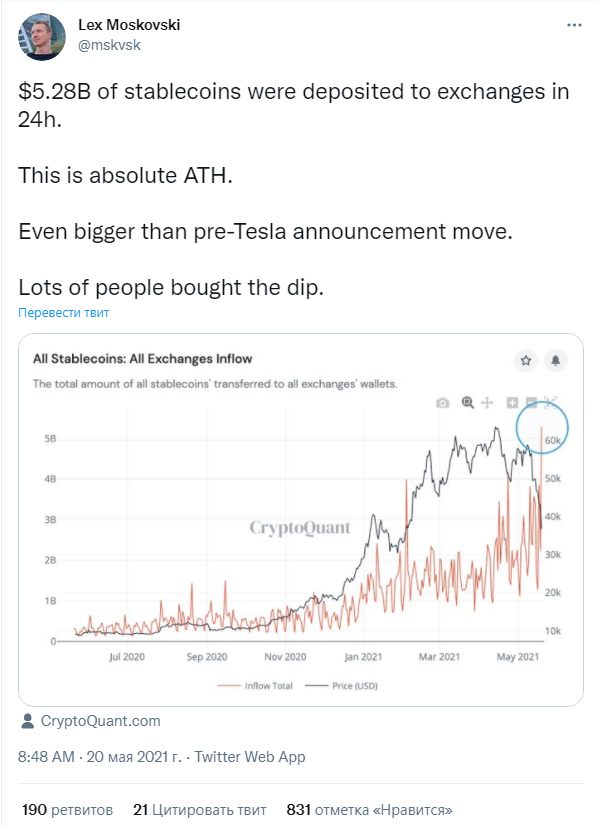Open the @mskvsk handle link

click(x=109, y=45)
